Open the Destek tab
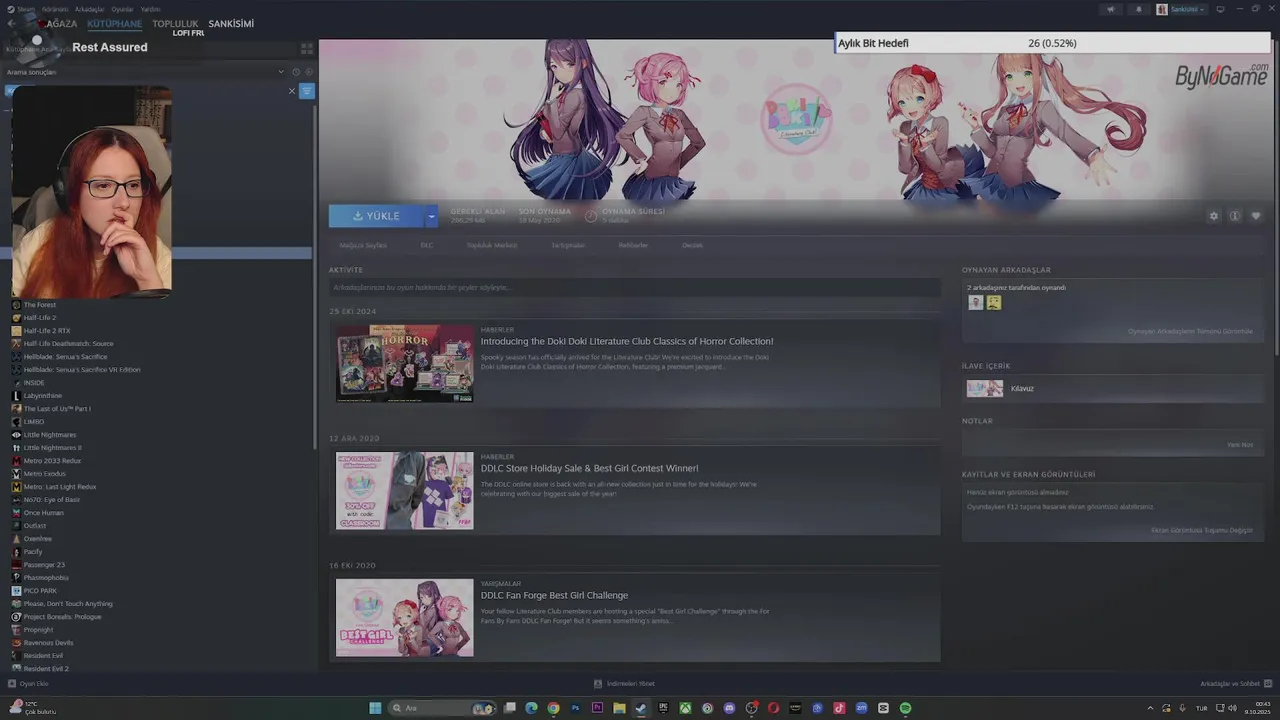This screenshot has width=1280, height=720. pyautogui.click(x=692, y=245)
